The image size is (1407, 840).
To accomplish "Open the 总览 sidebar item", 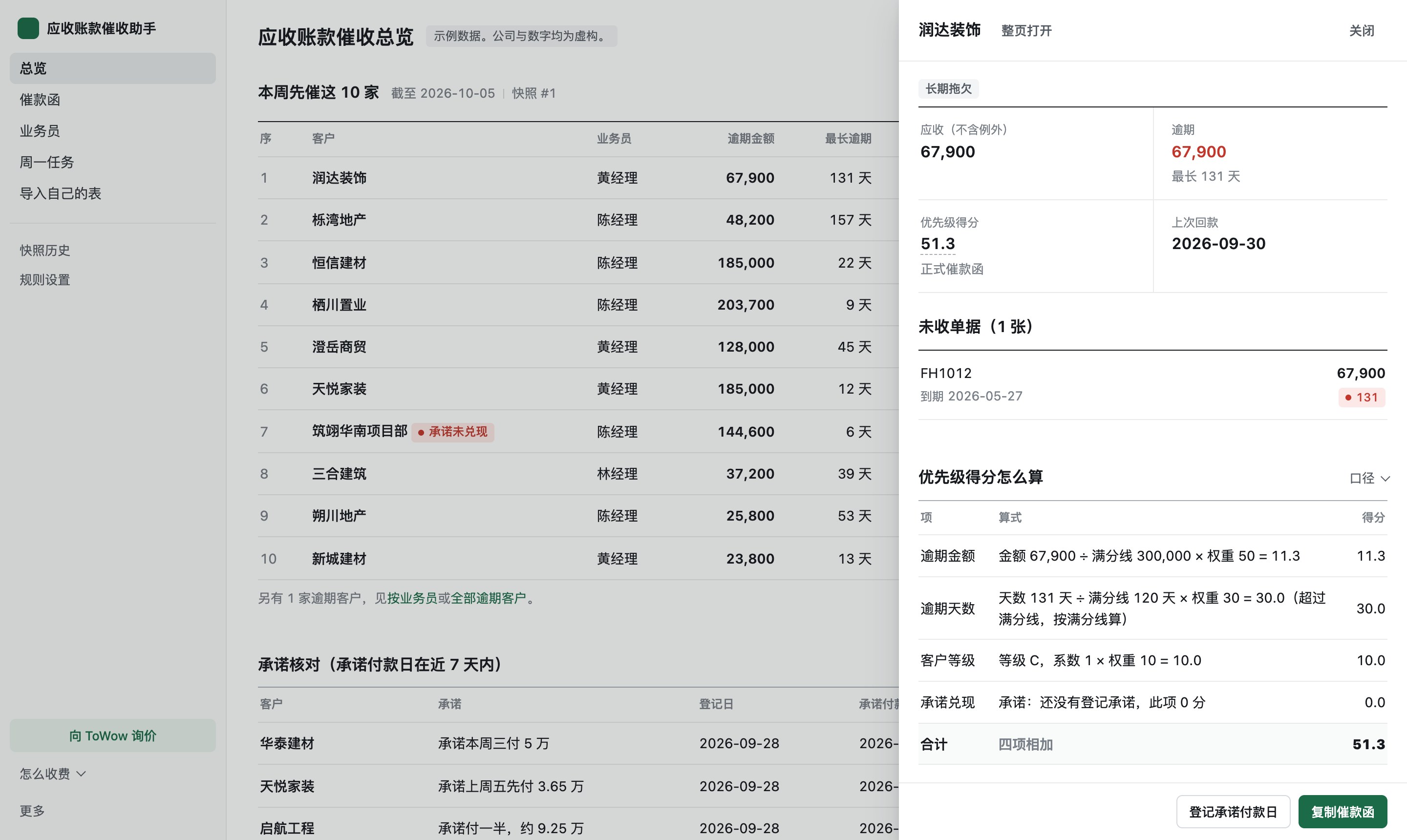I will (x=113, y=68).
